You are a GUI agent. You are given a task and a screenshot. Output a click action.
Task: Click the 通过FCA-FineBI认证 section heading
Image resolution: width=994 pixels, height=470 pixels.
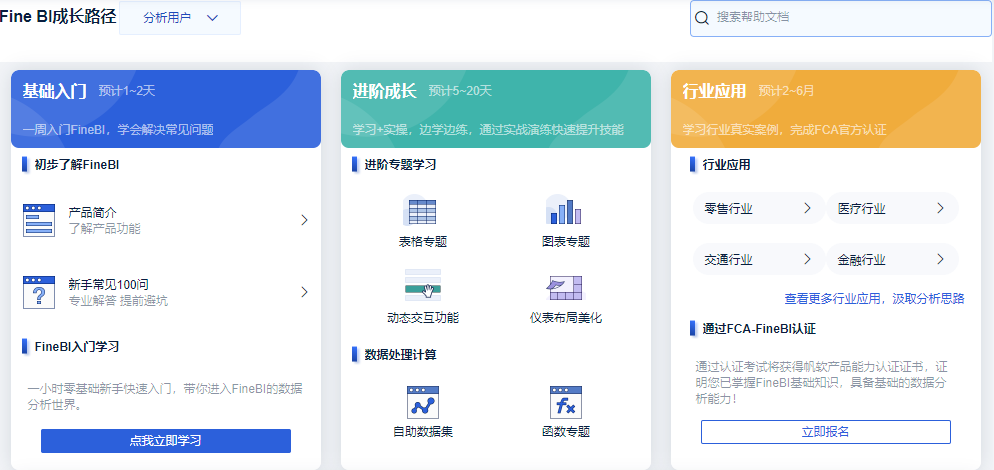coord(758,329)
